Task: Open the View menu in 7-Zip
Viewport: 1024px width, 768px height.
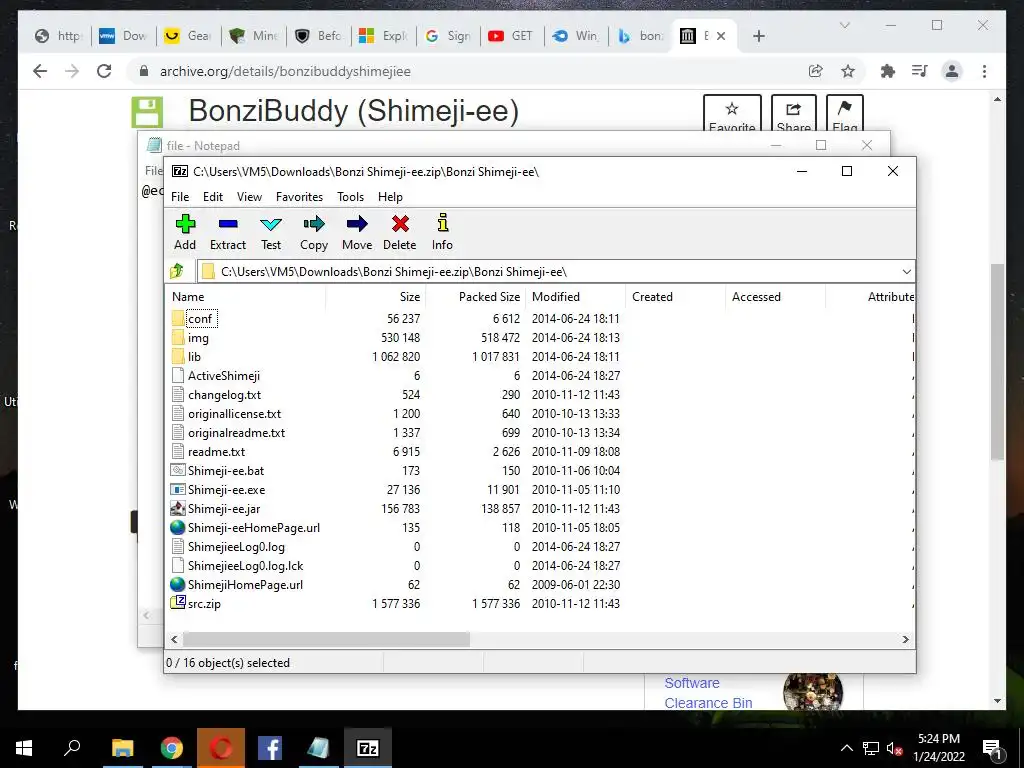Action: (x=249, y=197)
